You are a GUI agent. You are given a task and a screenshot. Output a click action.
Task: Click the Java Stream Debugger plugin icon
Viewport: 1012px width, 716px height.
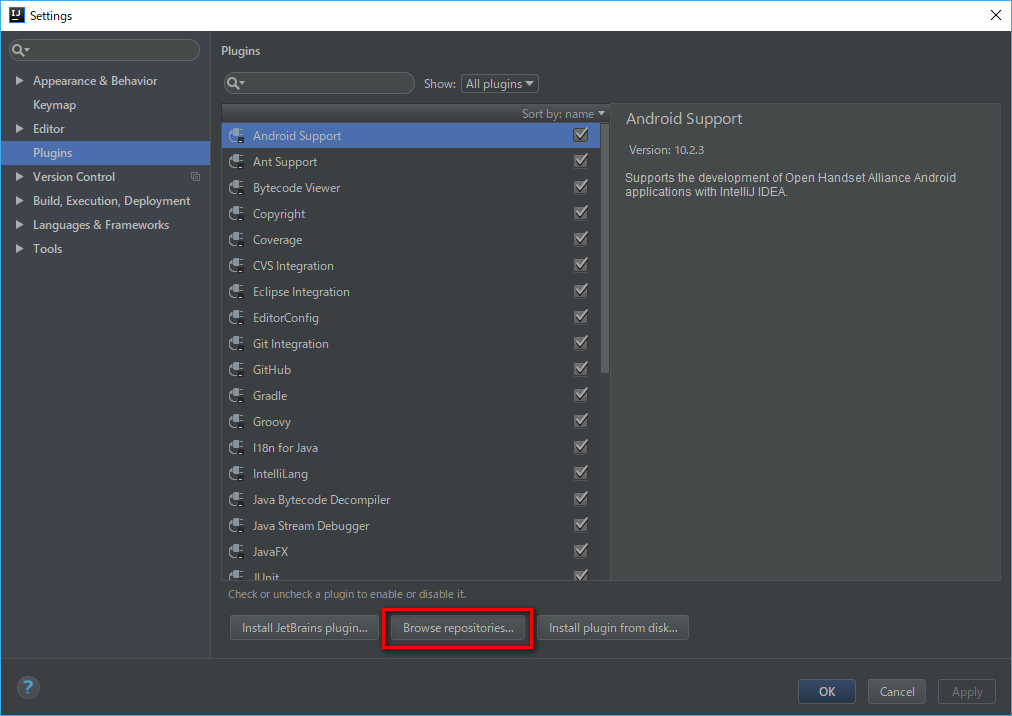pos(237,526)
